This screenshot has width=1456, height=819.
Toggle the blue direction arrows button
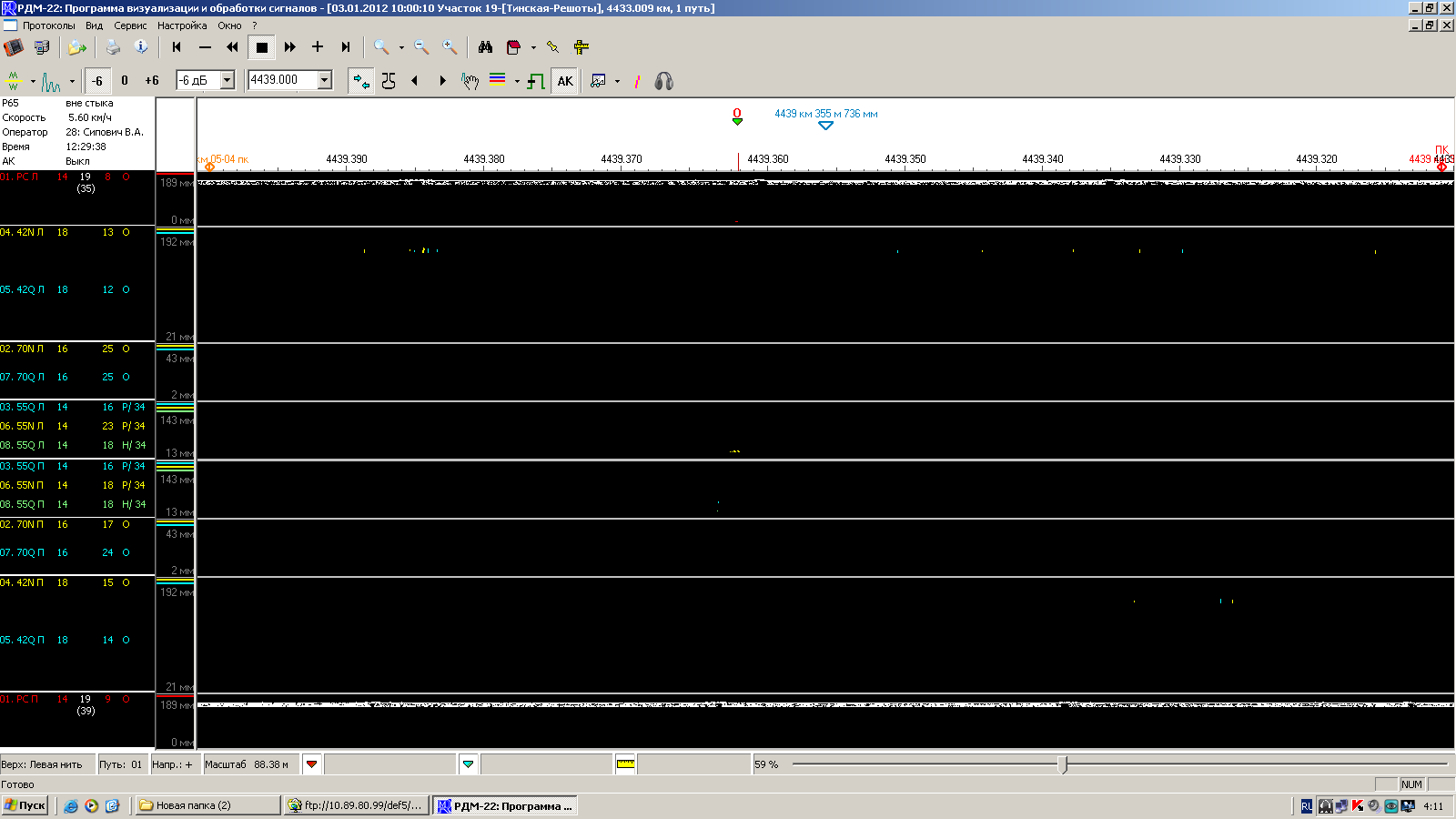coord(361,81)
